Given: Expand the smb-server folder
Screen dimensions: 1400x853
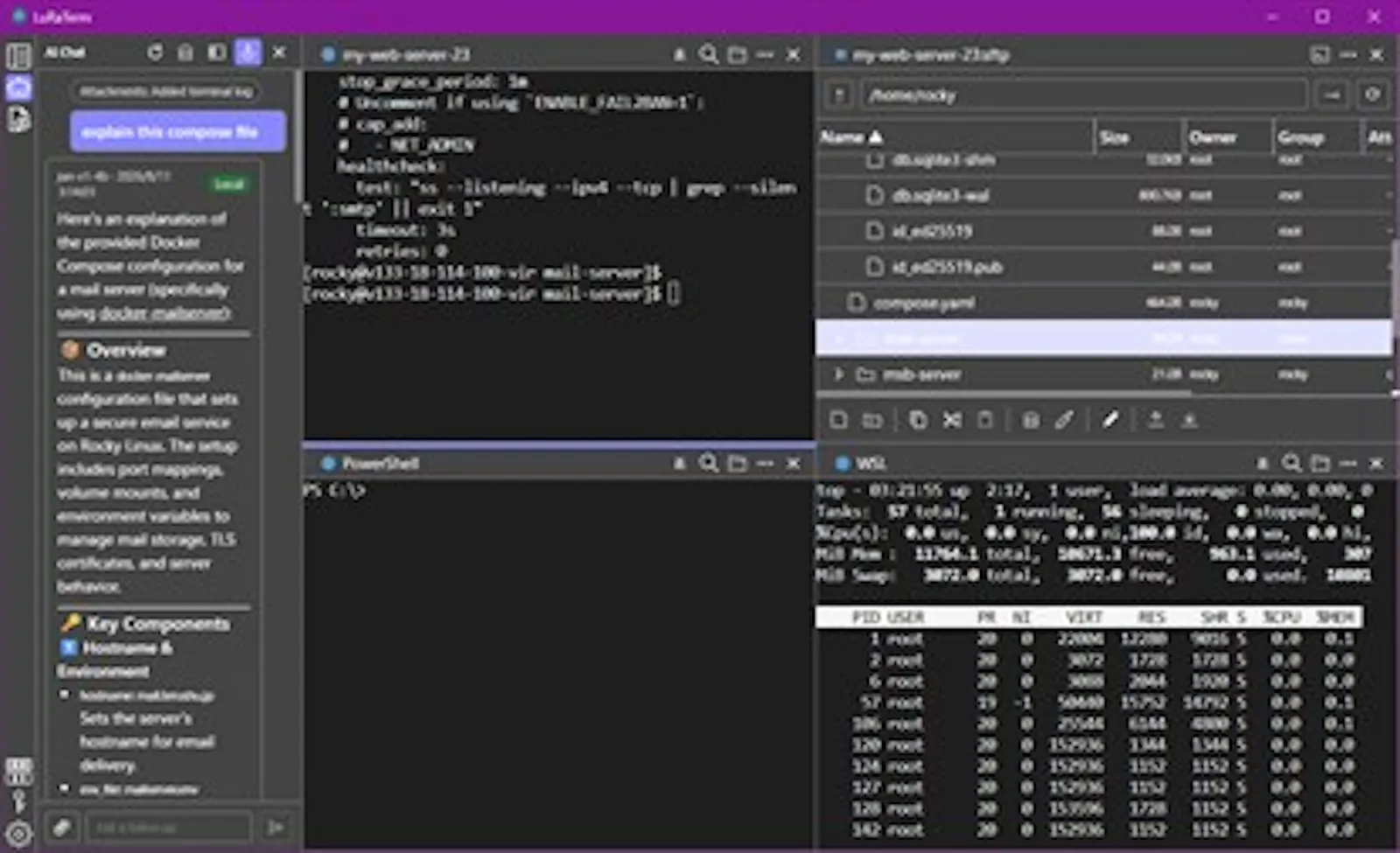Looking at the screenshot, I should (838, 374).
